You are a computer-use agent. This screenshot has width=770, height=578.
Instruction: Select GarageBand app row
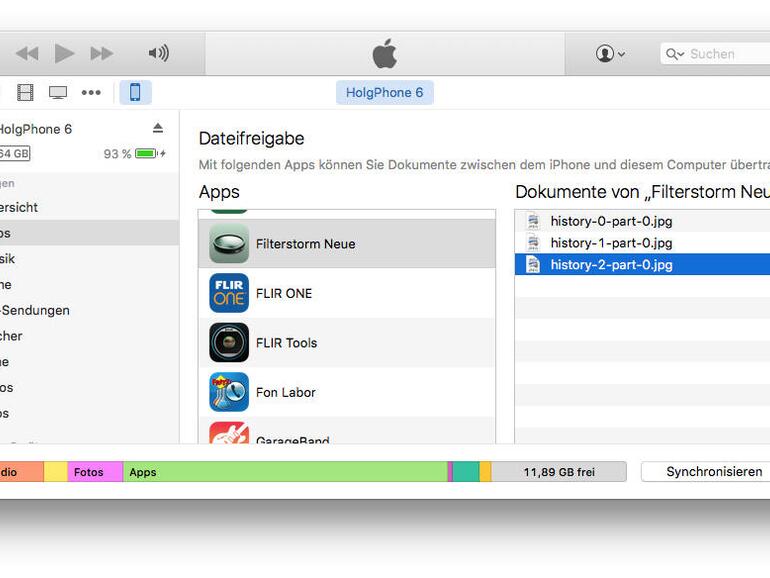(347, 431)
